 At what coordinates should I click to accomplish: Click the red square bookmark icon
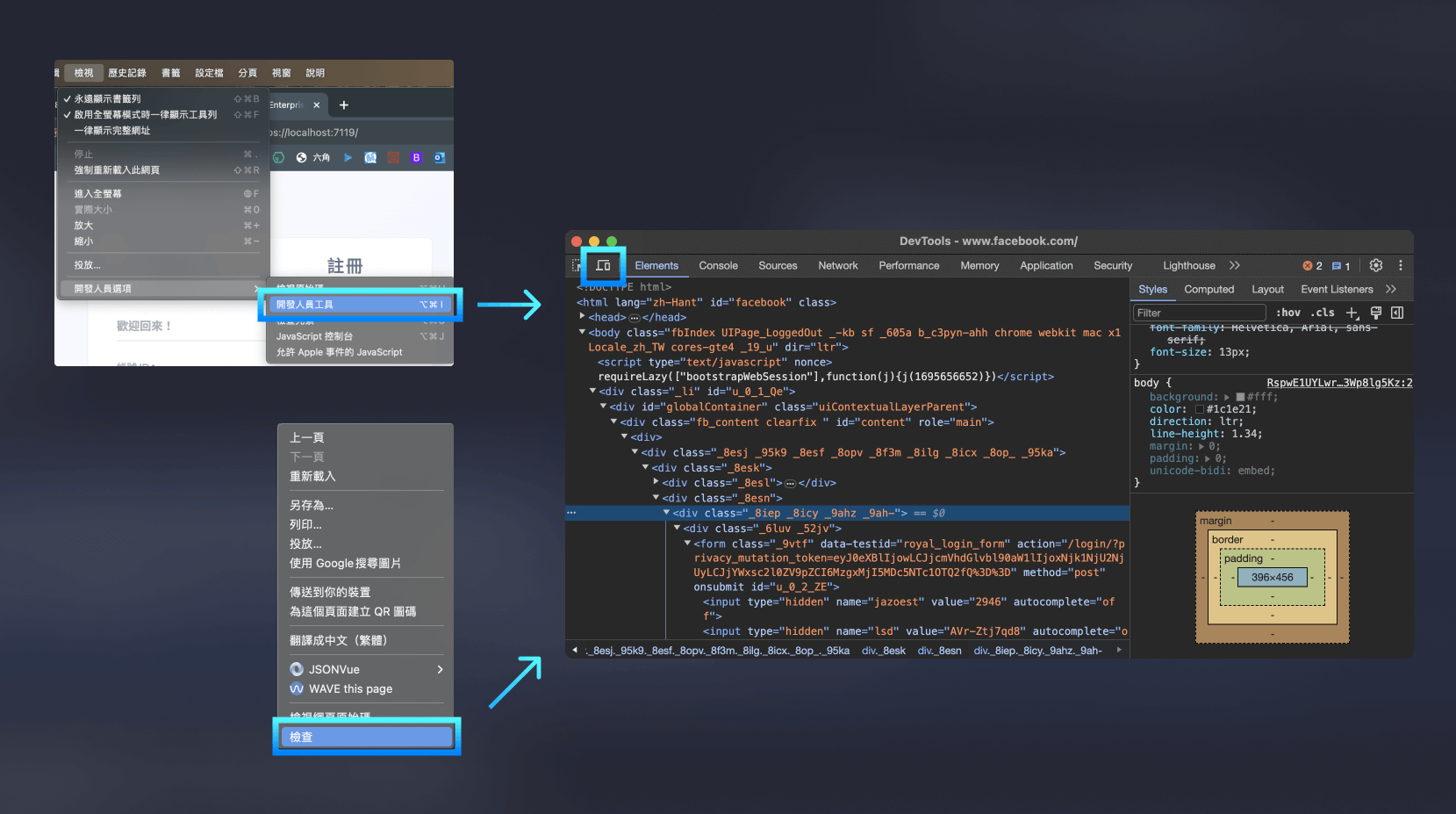(393, 158)
